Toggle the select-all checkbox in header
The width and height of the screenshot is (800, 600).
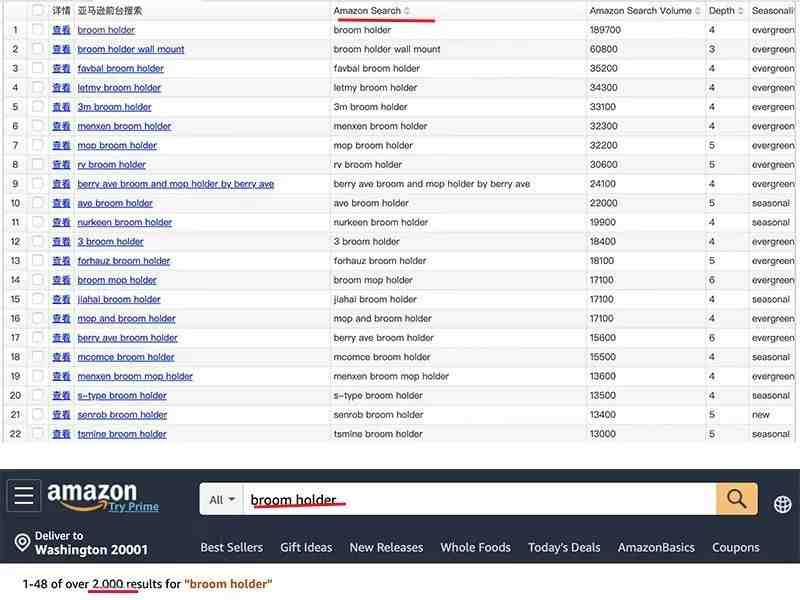(37, 10)
